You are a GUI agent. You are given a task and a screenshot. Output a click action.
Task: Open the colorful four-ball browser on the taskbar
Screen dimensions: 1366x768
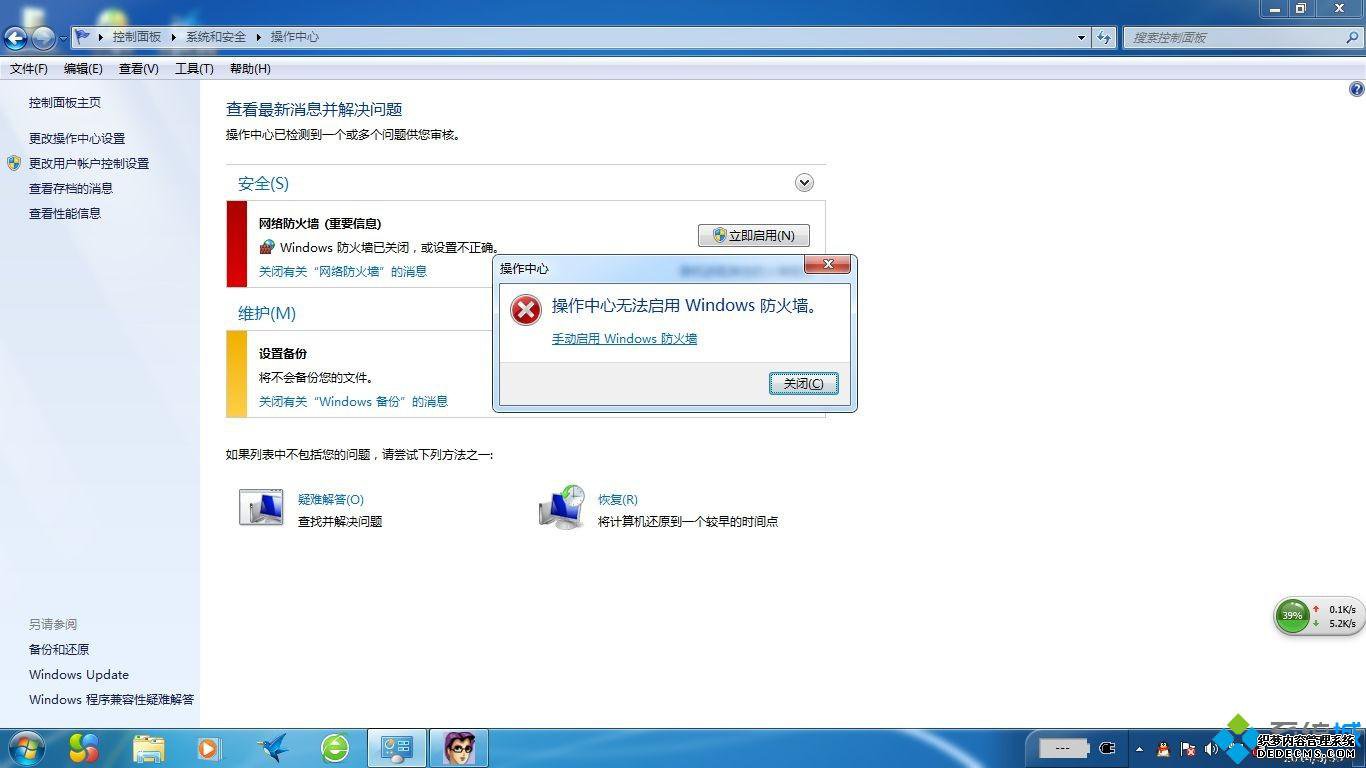point(84,747)
